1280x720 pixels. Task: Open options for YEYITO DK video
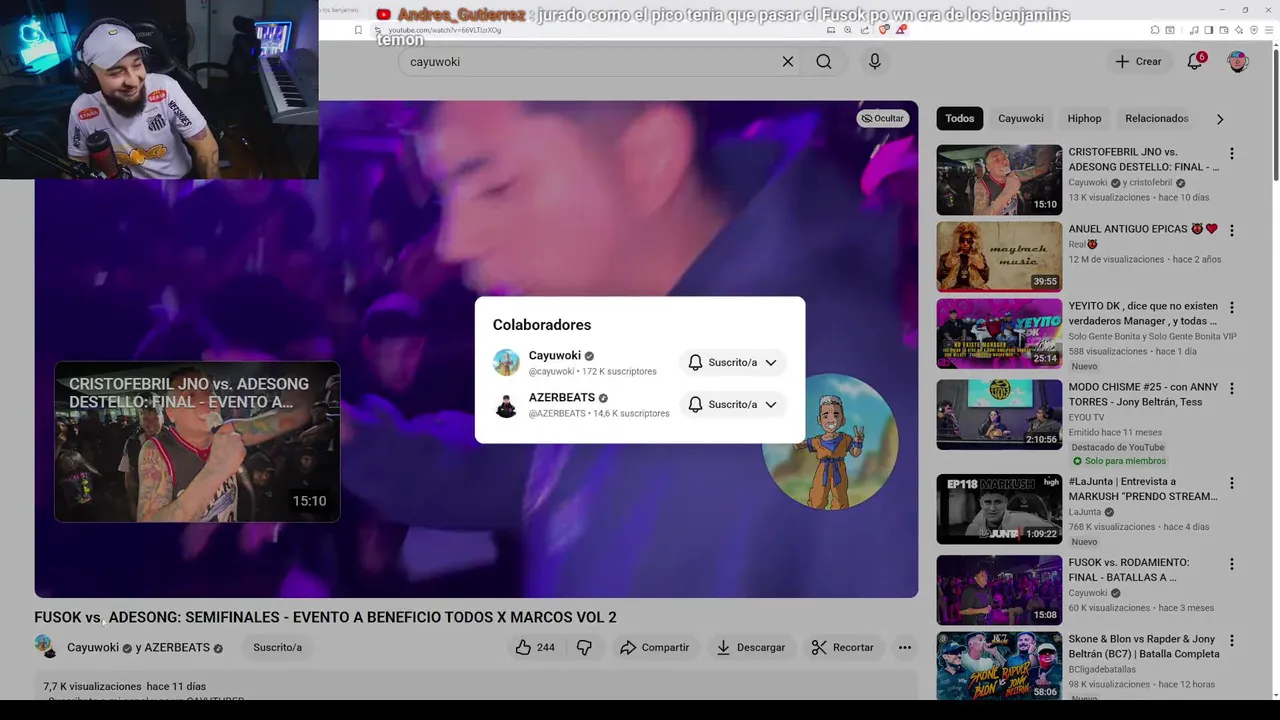click(1232, 308)
